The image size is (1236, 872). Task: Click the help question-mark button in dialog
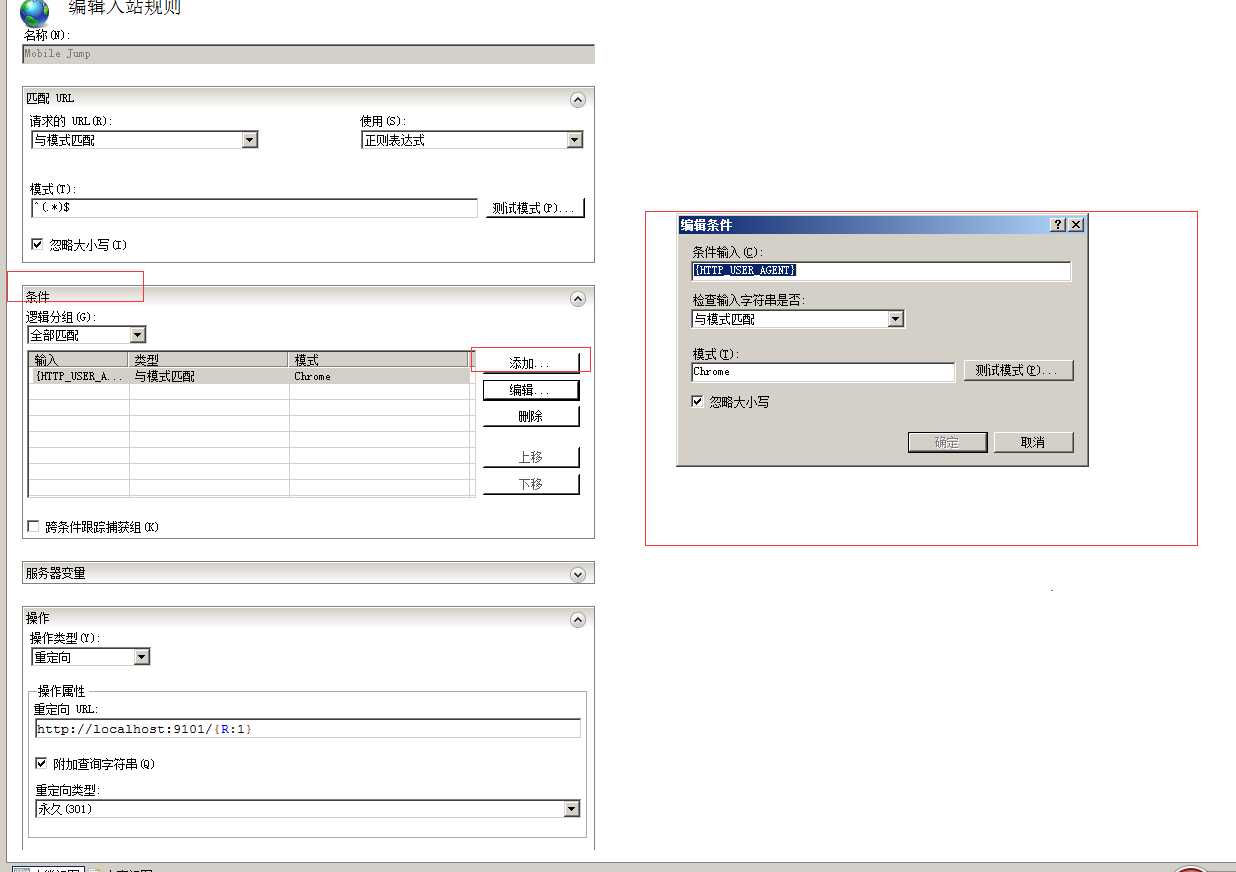click(1058, 225)
